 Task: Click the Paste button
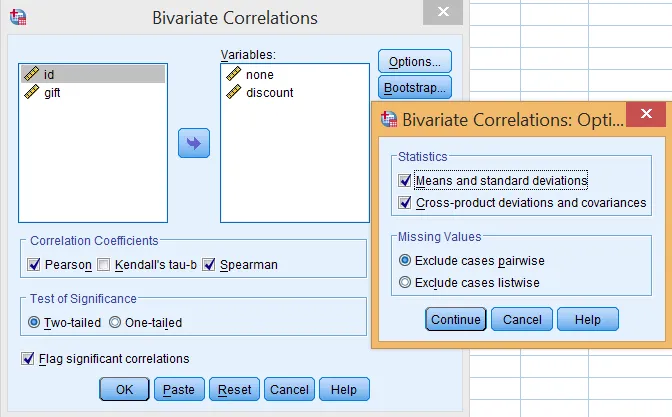pos(179,389)
